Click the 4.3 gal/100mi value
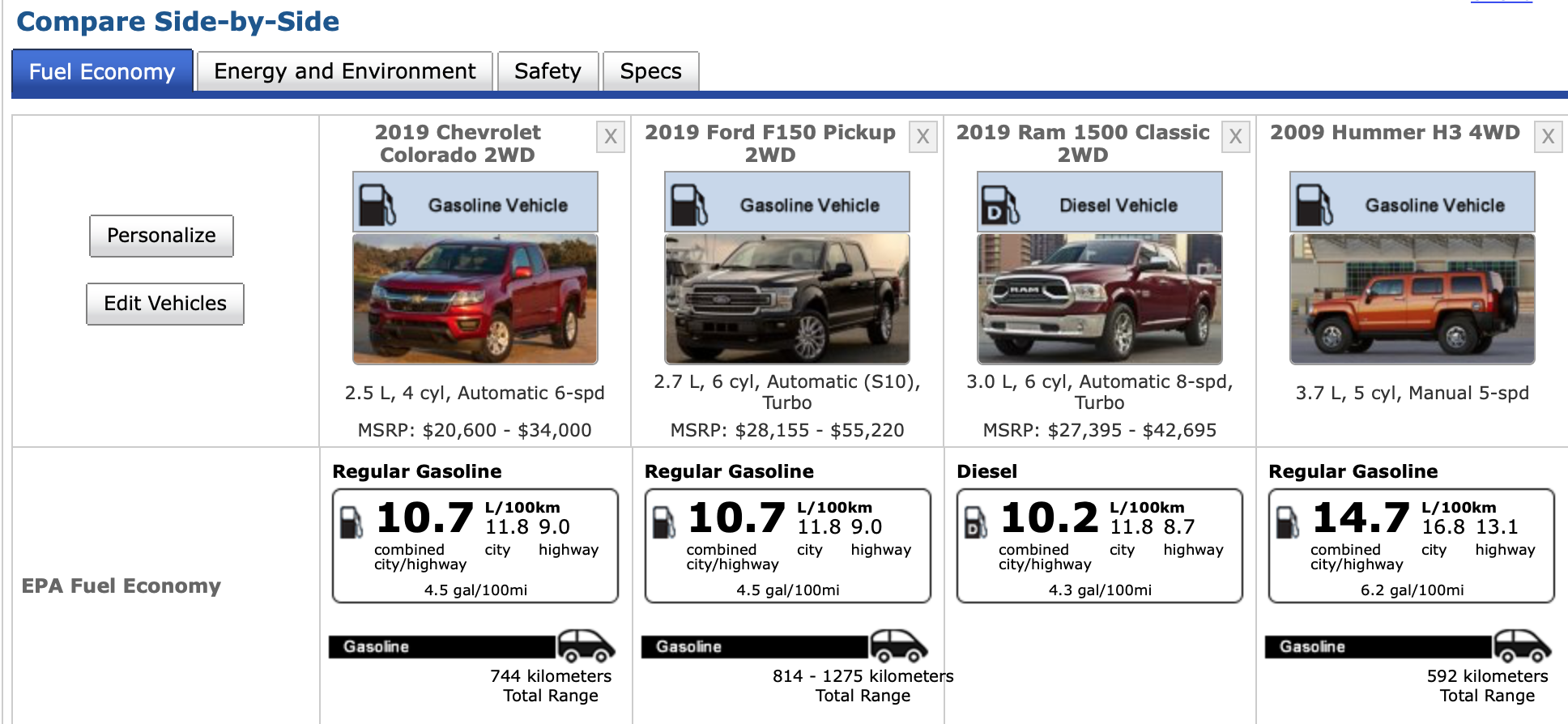 pos(1100,590)
